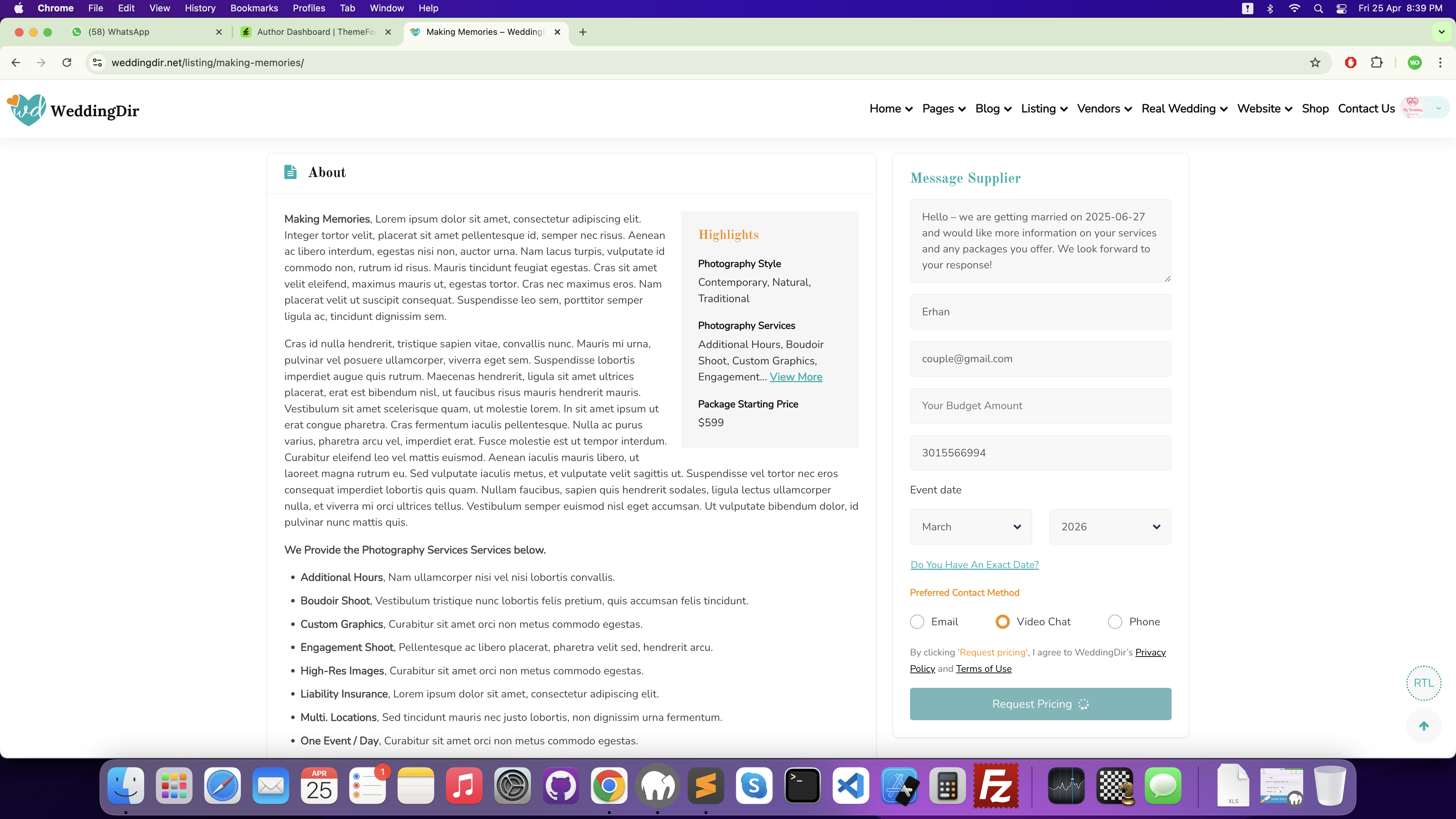Open FileZilla from the dock
The height and width of the screenshot is (819, 1456).
point(995,786)
